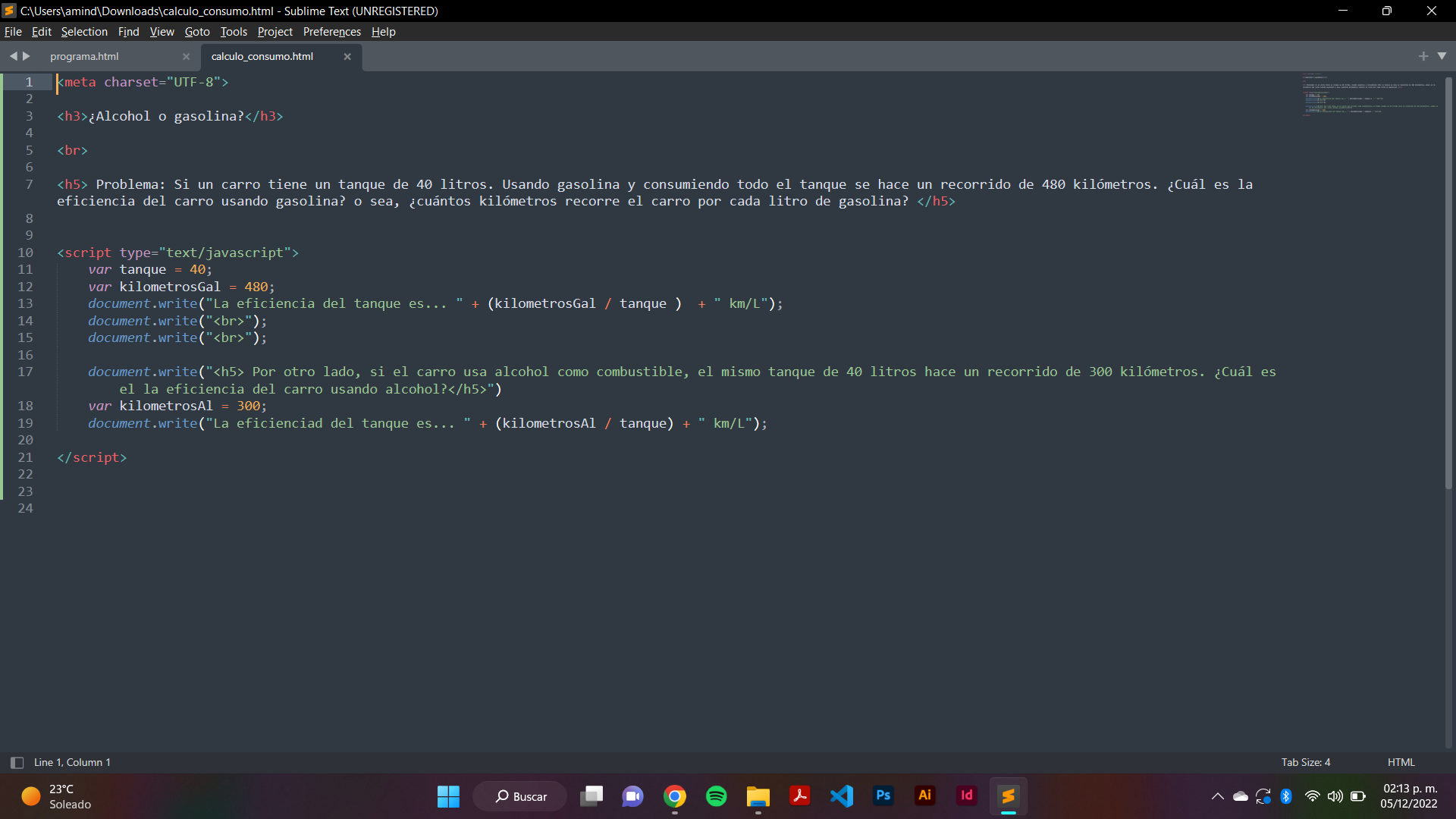Viewport: 1456px width, 819px height.
Task: Mute audio via the speaker tray icon
Action: click(x=1335, y=795)
